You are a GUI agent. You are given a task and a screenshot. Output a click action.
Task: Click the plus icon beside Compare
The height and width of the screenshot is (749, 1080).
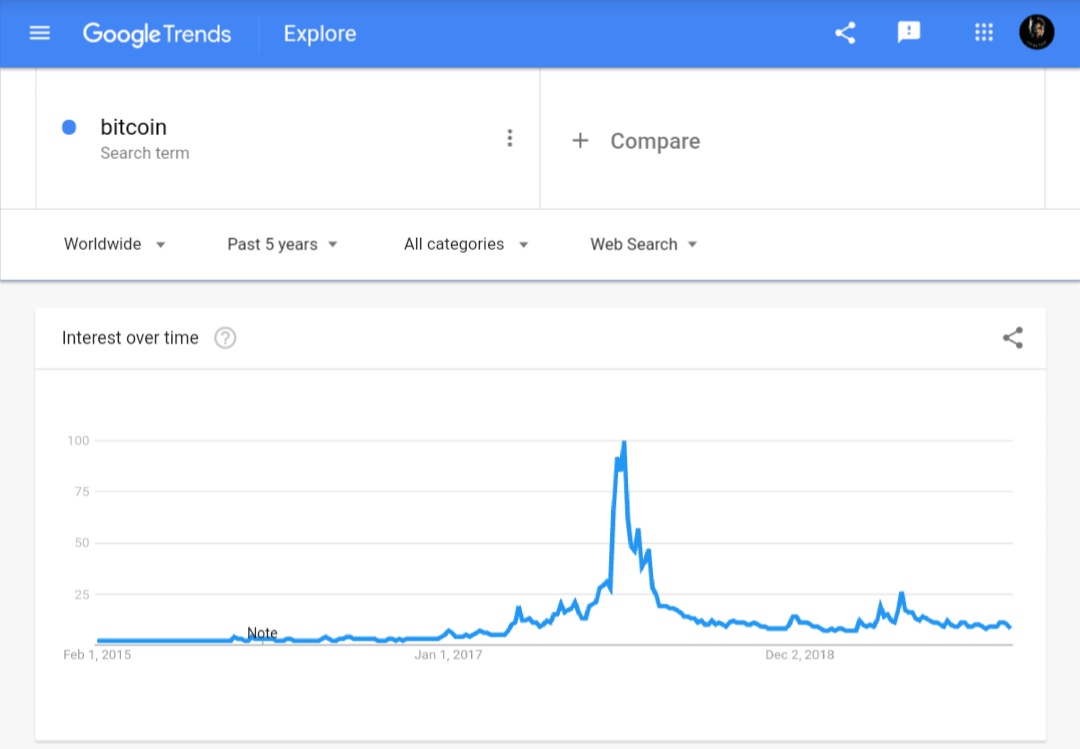coord(580,141)
